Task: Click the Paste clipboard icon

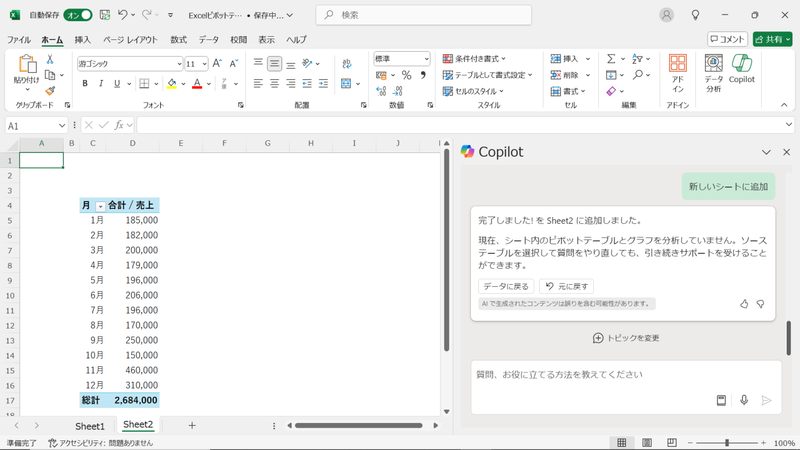Action: 27,65
